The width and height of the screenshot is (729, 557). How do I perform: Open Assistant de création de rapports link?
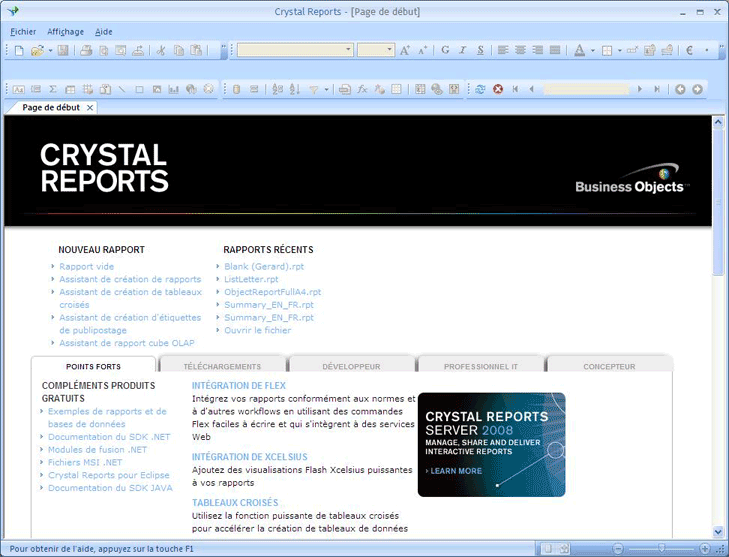coord(130,279)
